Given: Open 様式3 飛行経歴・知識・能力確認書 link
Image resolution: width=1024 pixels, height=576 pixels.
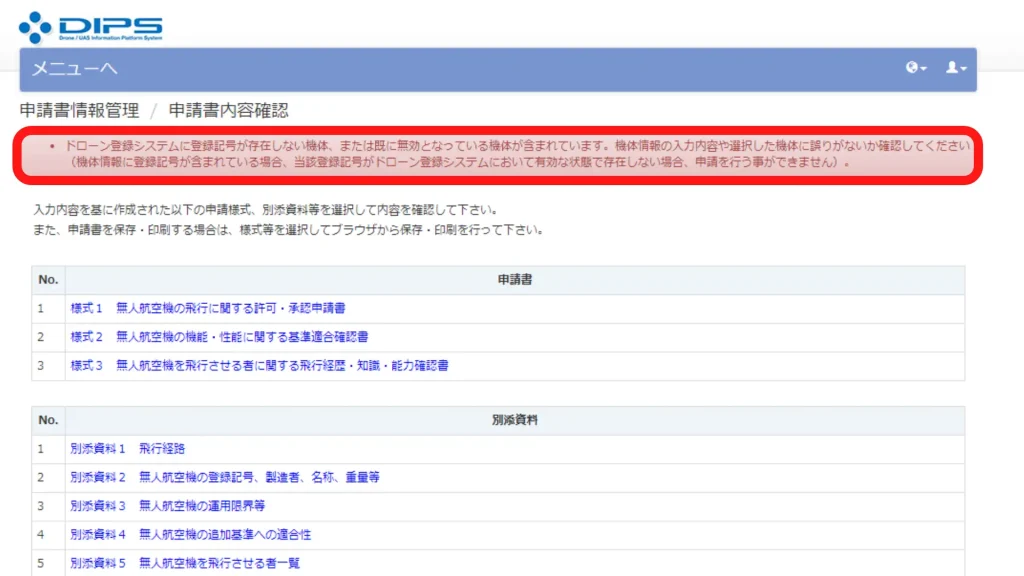Looking at the screenshot, I should click(259, 366).
